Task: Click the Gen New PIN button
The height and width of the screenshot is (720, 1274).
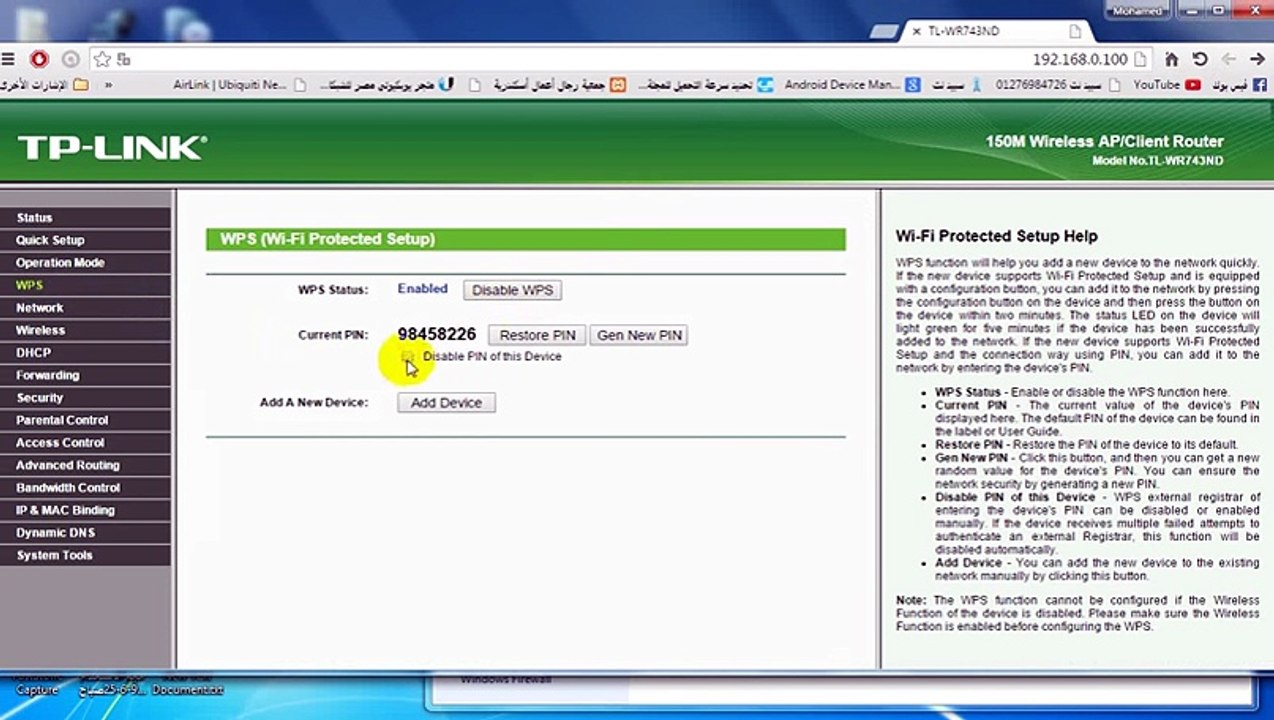Action: click(x=639, y=335)
